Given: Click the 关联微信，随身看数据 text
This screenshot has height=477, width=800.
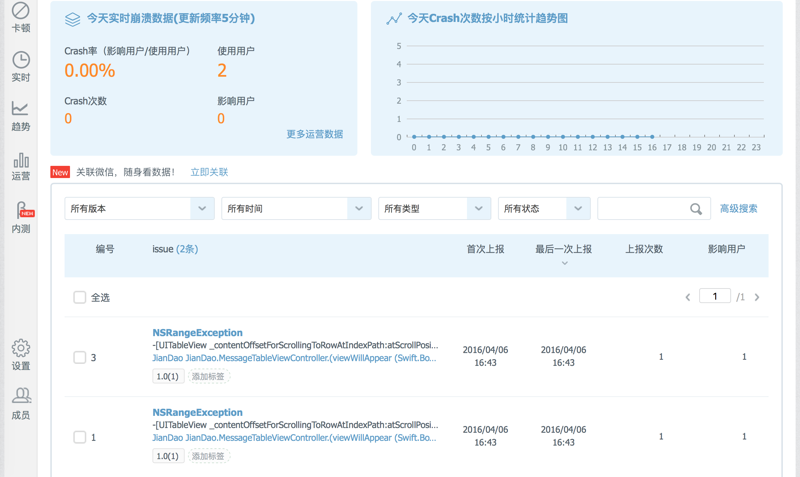Looking at the screenshot, I should (126, 172).
